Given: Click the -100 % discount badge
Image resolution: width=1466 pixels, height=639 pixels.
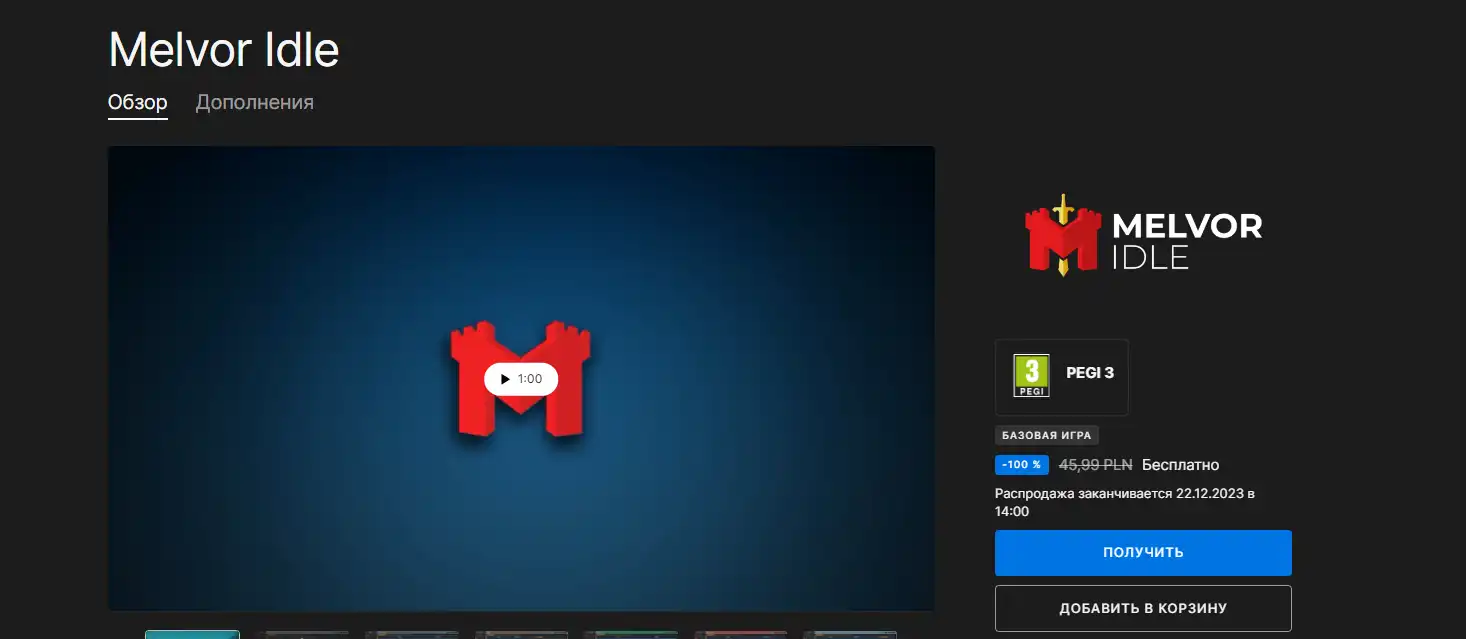Looking at the screenshot, I should [1022, 465].
